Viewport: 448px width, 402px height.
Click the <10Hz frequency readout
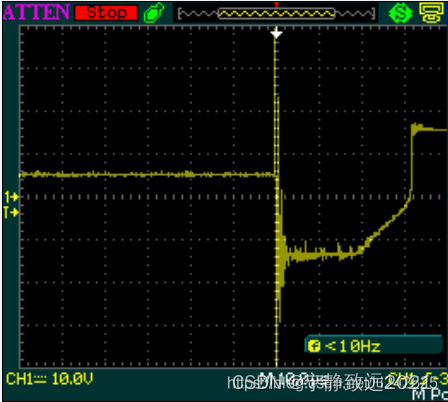(353, 346)
